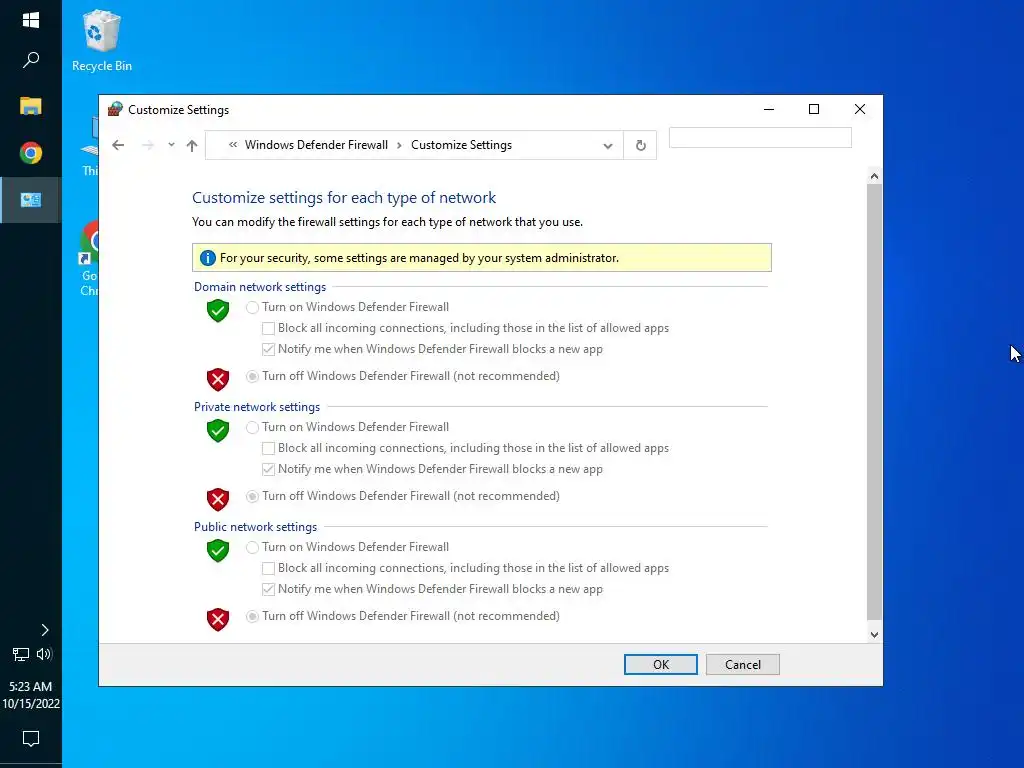
Task: Show hidden system tray icons chevron
Action: tap(44, 630)
